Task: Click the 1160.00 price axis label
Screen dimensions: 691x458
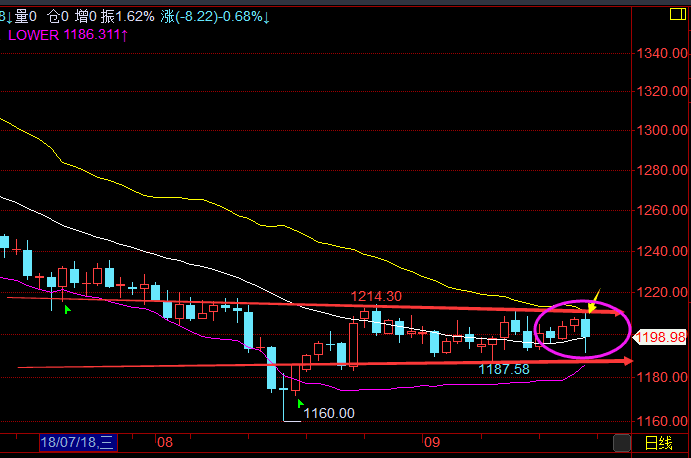Action: pos(662,421)
